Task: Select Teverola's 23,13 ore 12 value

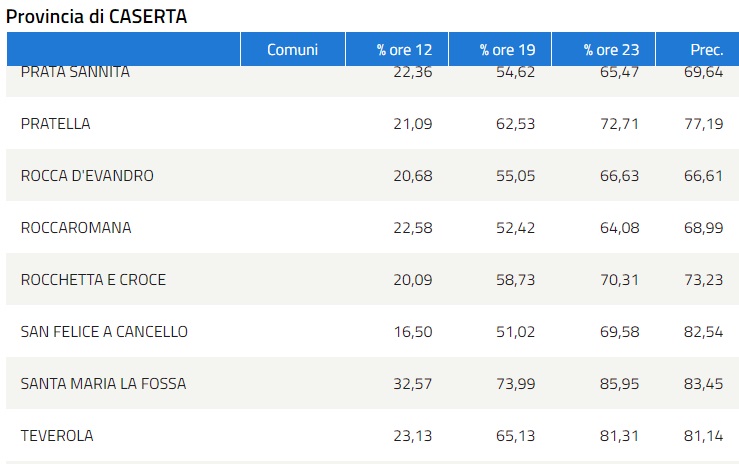Action: point(413,436)
